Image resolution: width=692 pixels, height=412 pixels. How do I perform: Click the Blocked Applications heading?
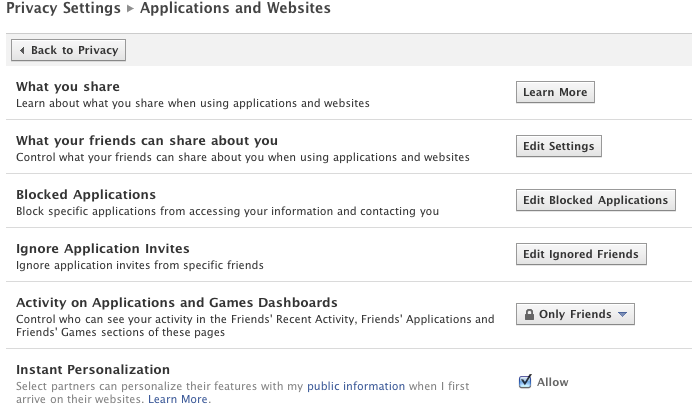86,194
